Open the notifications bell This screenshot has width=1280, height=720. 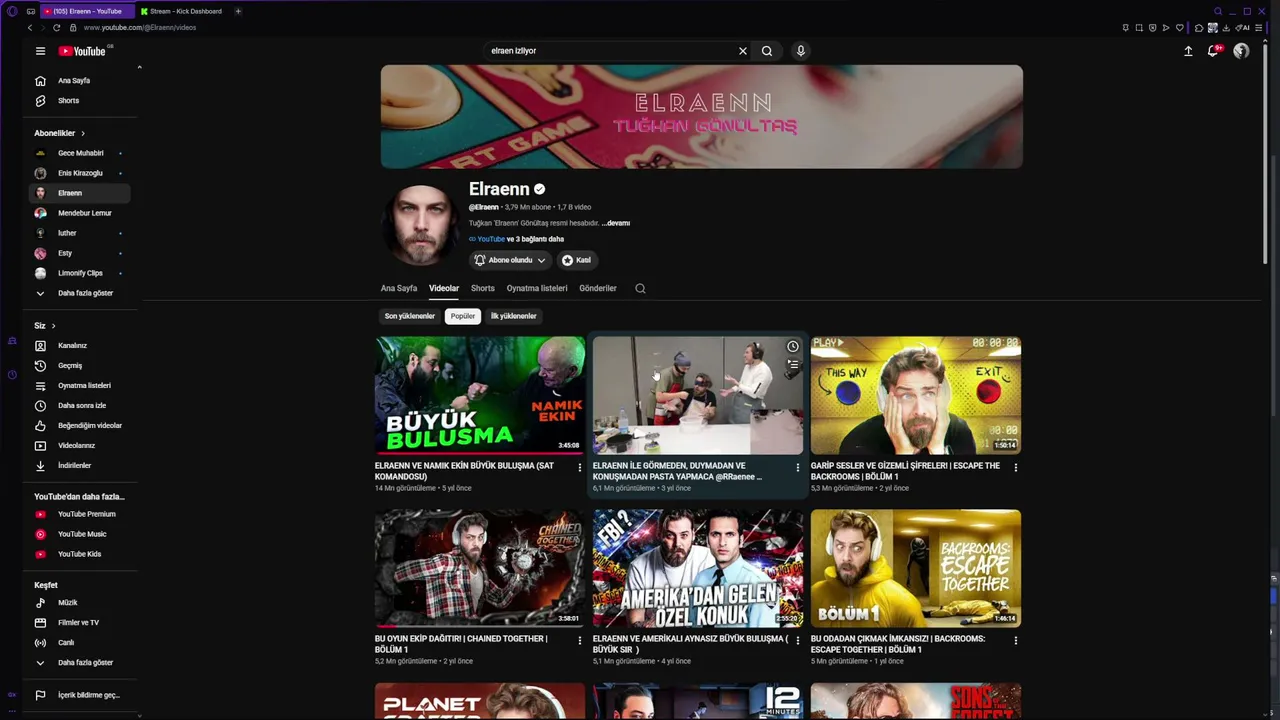tap(1213, 51)
